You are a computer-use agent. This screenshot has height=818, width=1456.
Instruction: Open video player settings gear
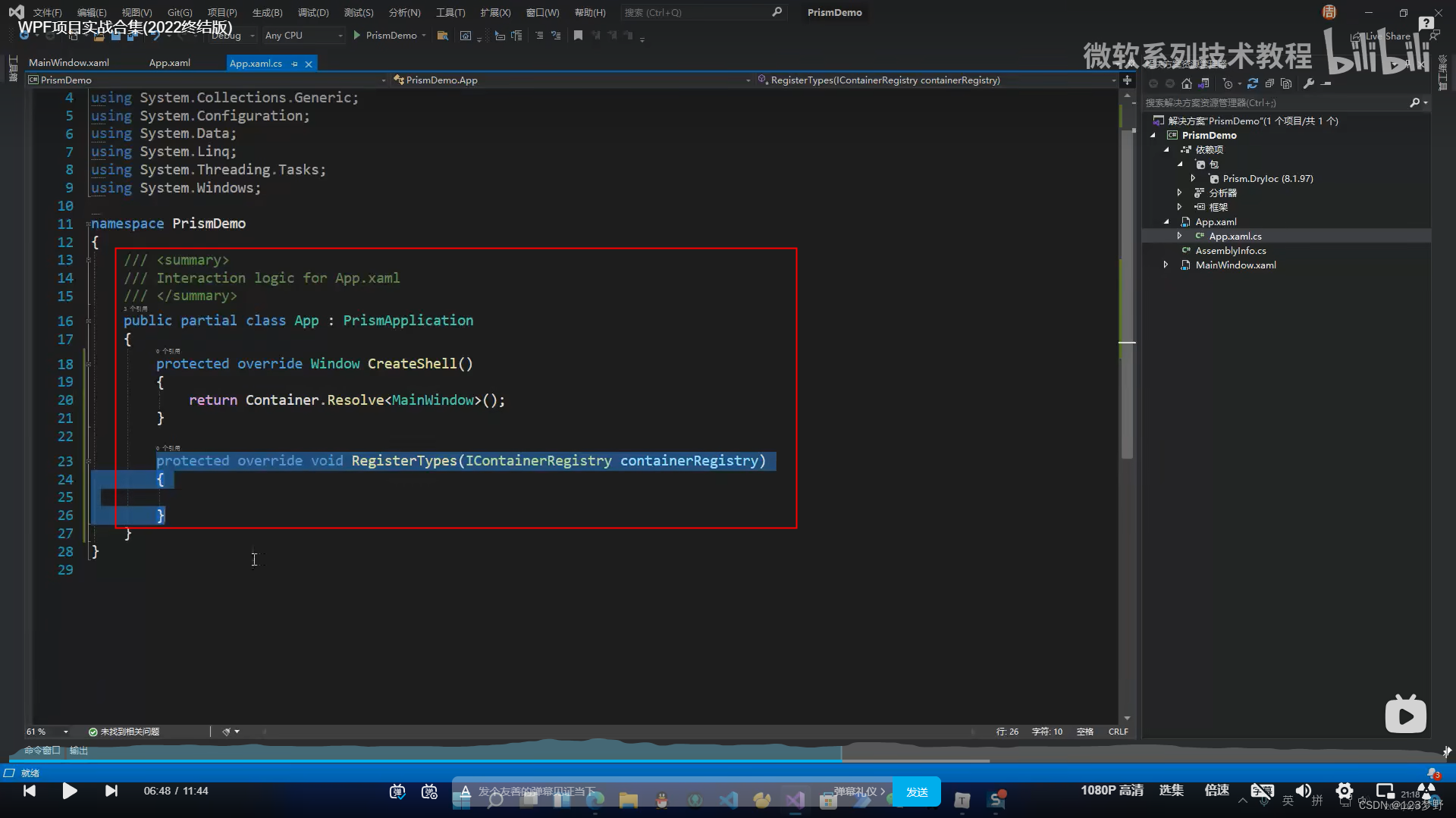click(1345, 791)
